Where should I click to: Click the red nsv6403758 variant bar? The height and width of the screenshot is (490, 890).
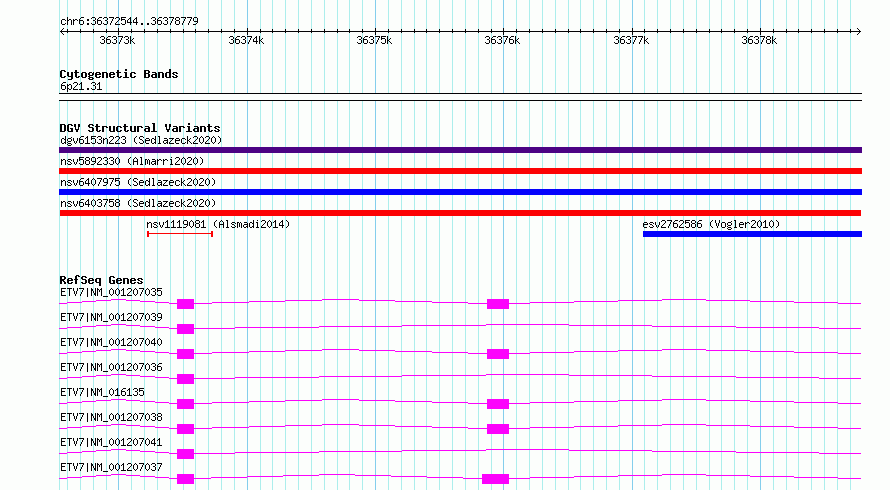click(x=460, y=213)
